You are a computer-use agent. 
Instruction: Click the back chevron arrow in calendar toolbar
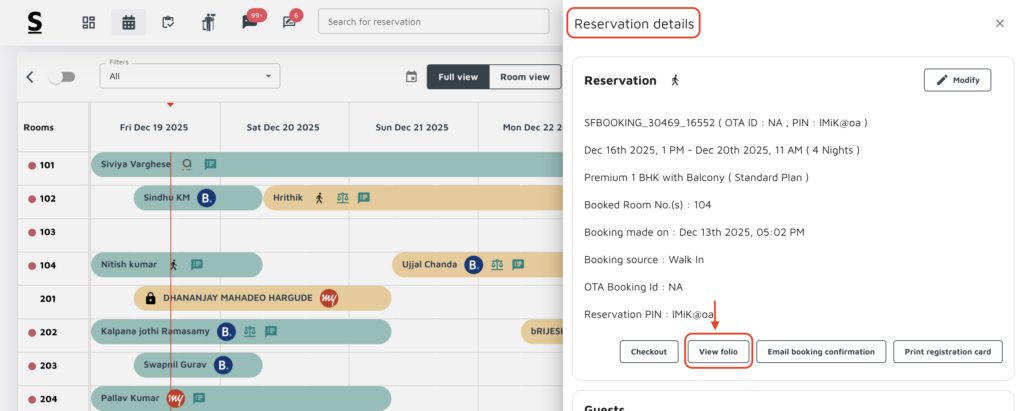tap(30, 77)
